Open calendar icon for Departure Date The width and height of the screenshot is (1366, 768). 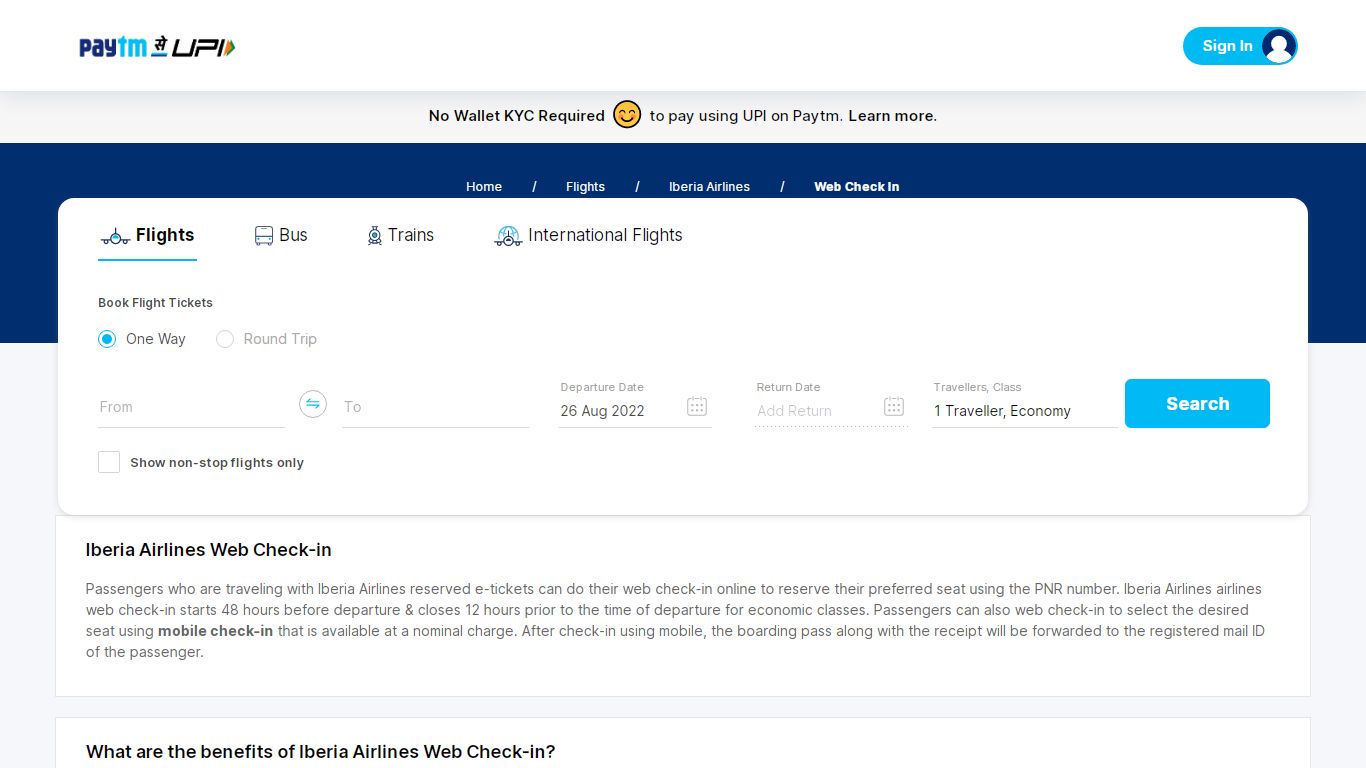pyautogui.click(x=697, y=406)
